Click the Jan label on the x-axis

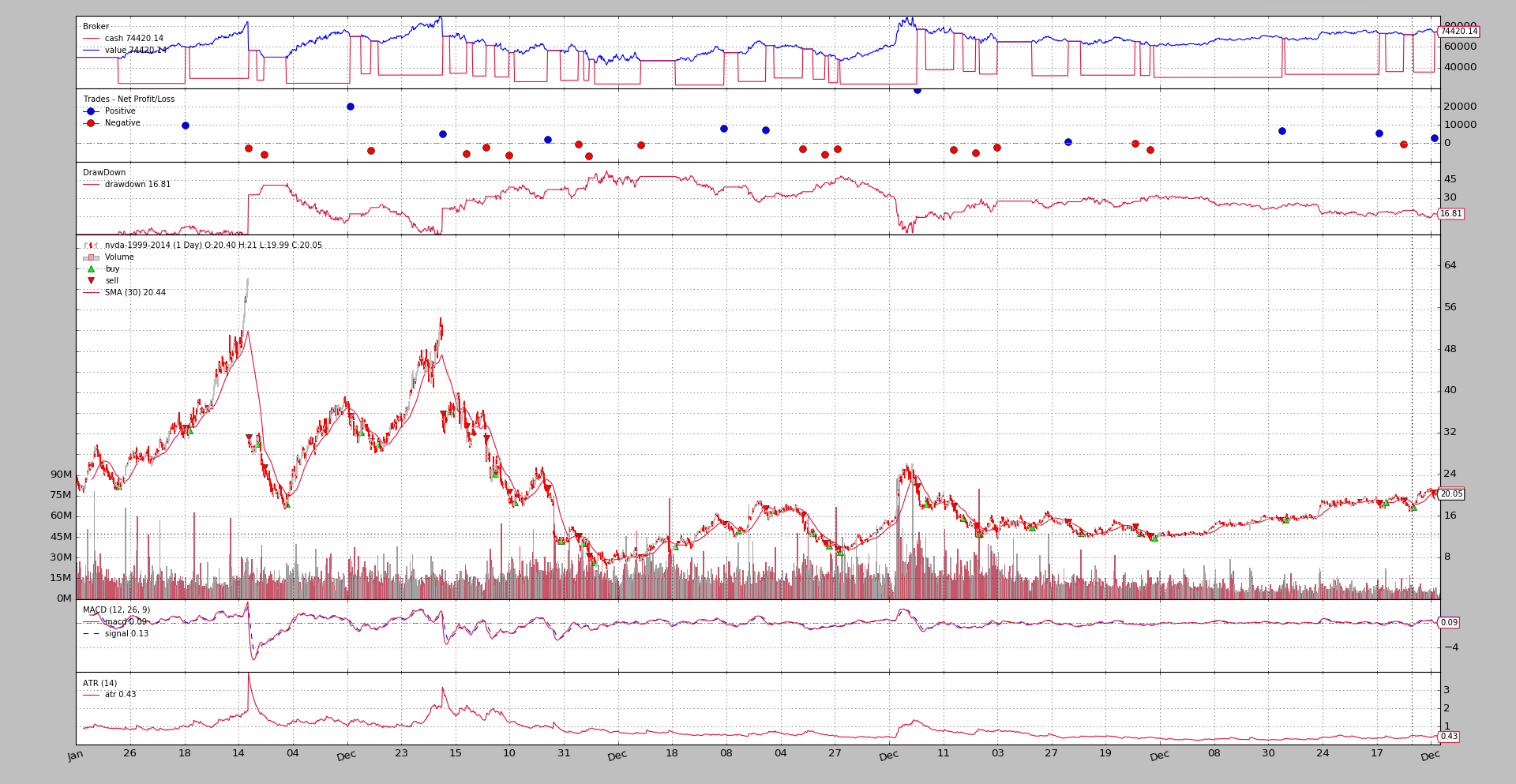click(75, 756)
